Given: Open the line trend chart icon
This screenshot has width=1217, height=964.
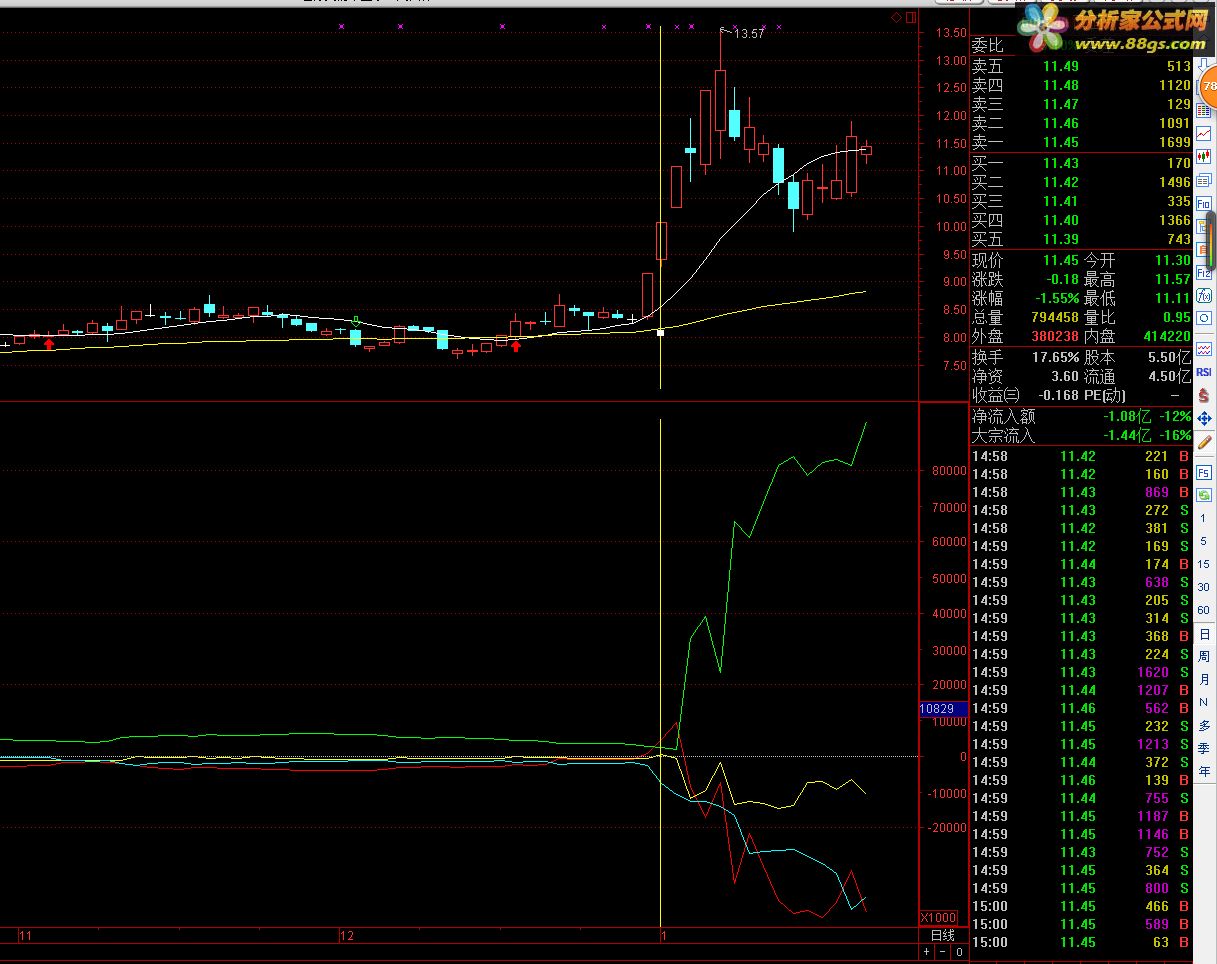Looking at the screenshot, I should coord(1204,133).
